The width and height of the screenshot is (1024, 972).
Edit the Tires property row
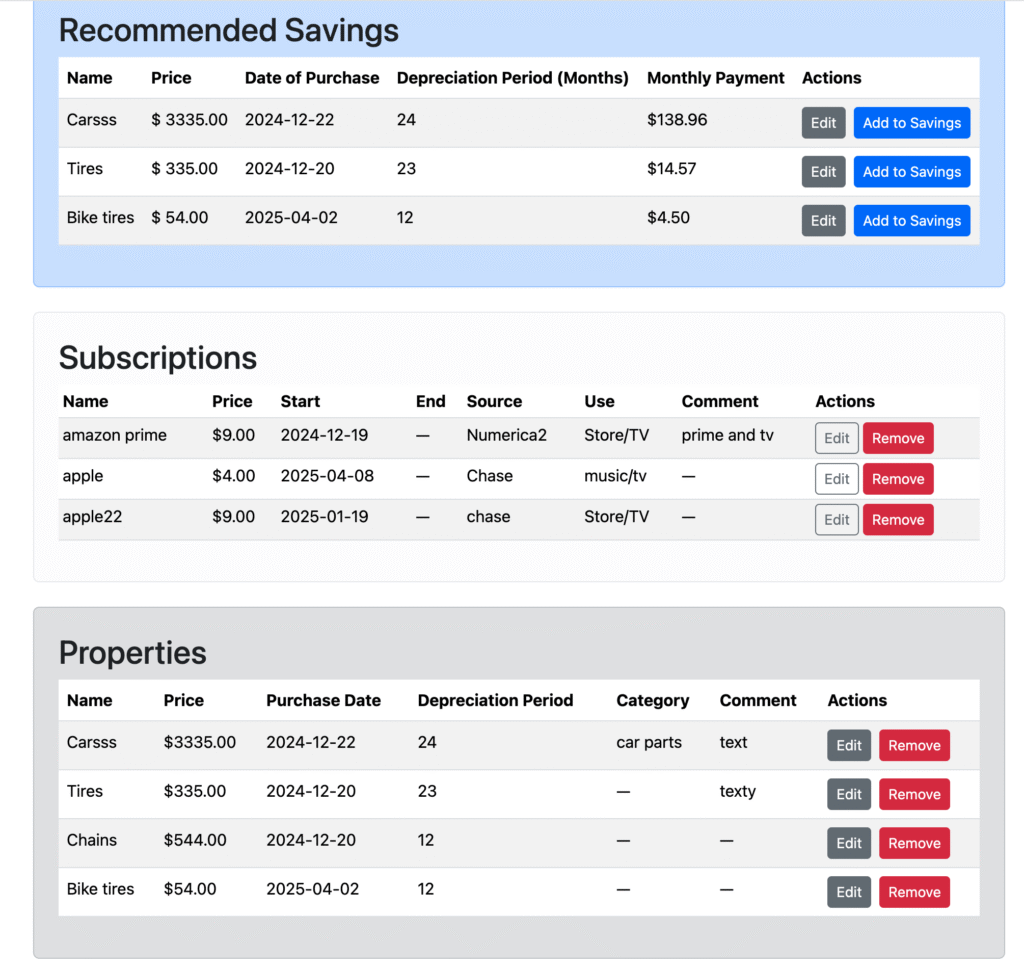pos(848,794)
